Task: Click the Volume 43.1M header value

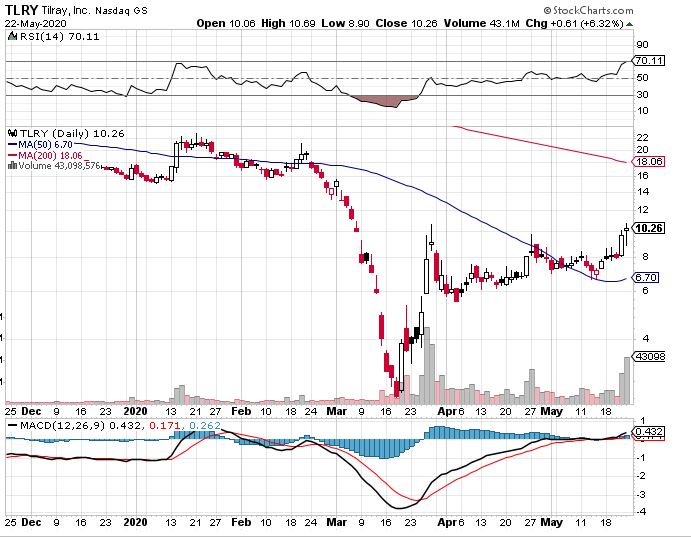Action: (x=482, y=23)
